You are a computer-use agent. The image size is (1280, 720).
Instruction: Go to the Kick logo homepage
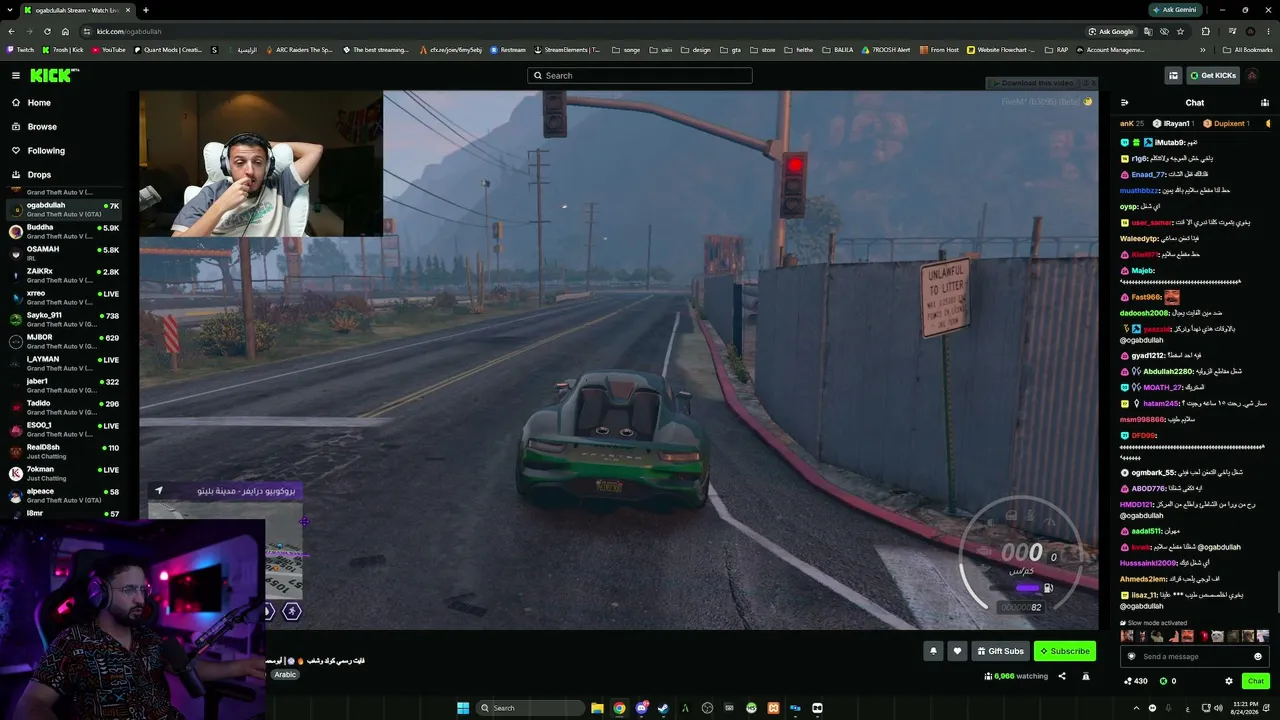[53, 75]
